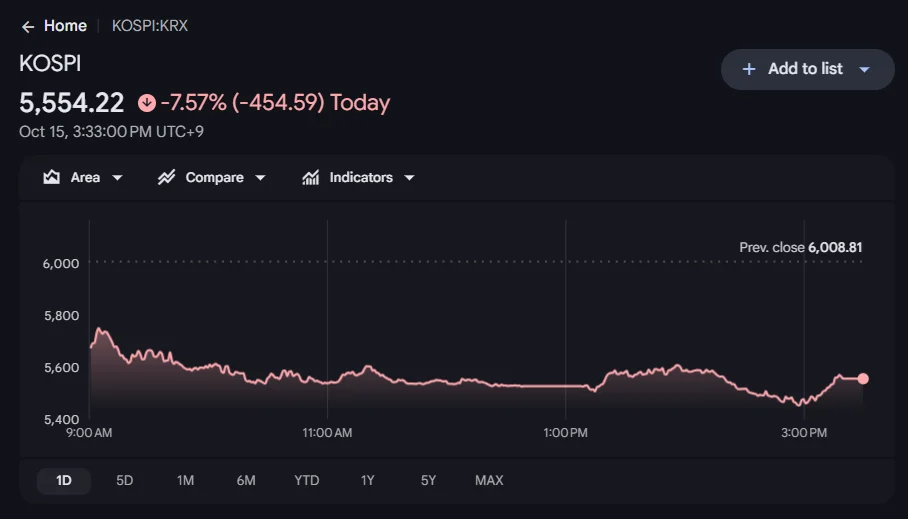Click the red down-arrow change icon

coord(147,103)
